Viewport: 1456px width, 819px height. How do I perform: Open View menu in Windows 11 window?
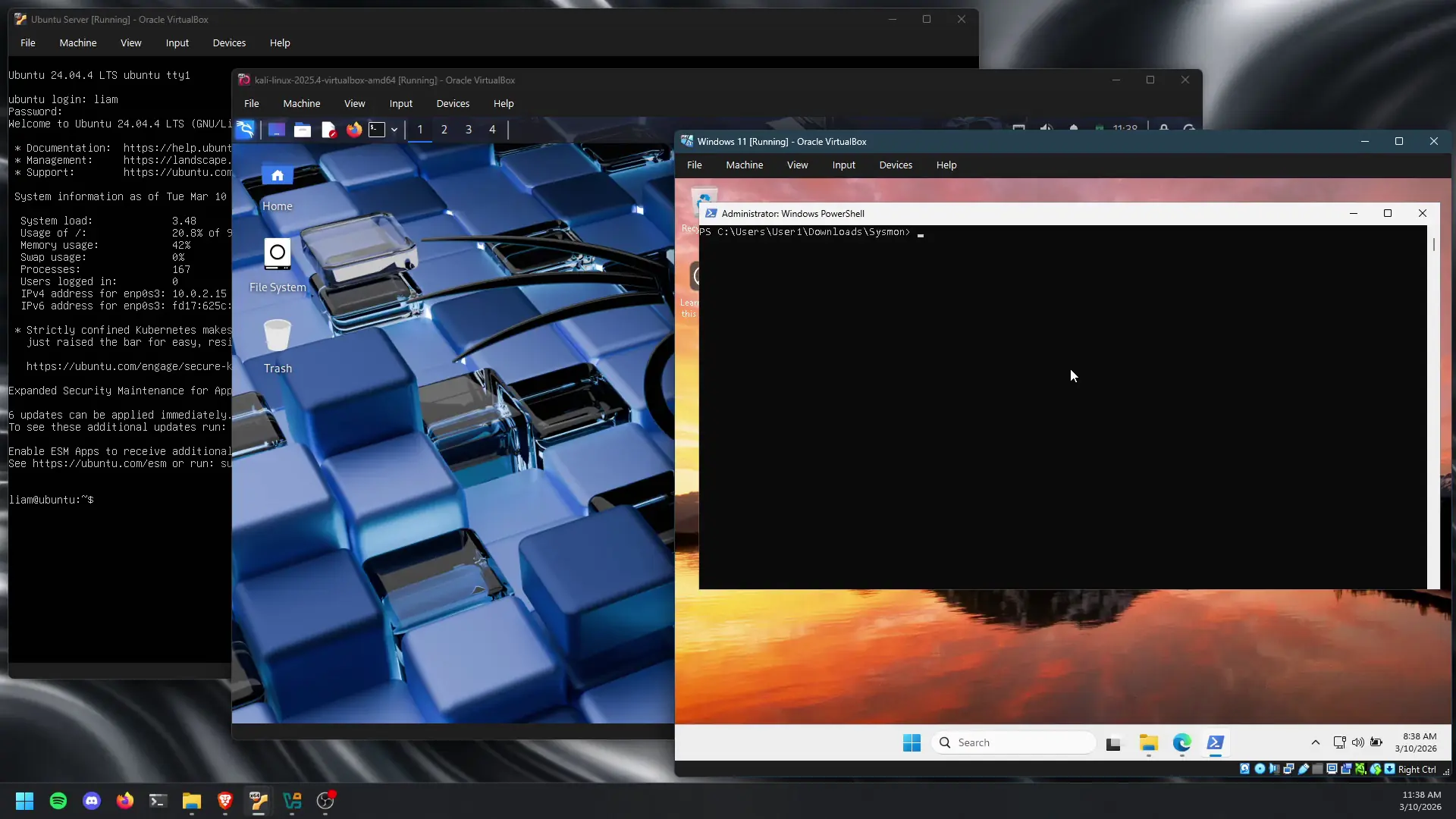point(798,165)
